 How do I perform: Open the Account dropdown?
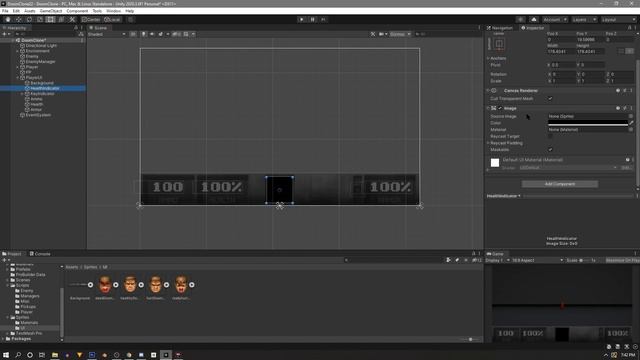click(555, 20)
